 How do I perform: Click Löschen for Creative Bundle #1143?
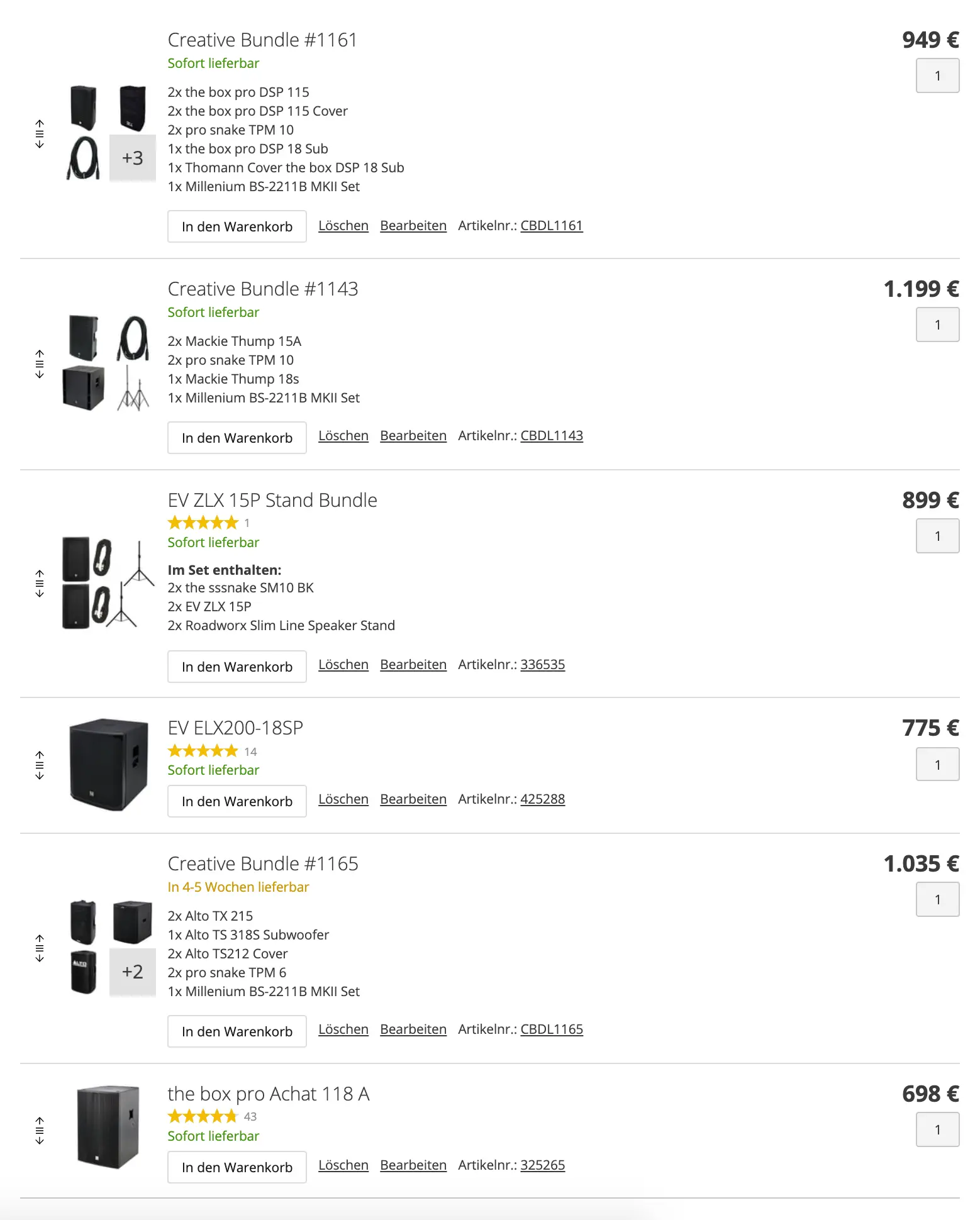pyautogui.click(x=343, y=436)
